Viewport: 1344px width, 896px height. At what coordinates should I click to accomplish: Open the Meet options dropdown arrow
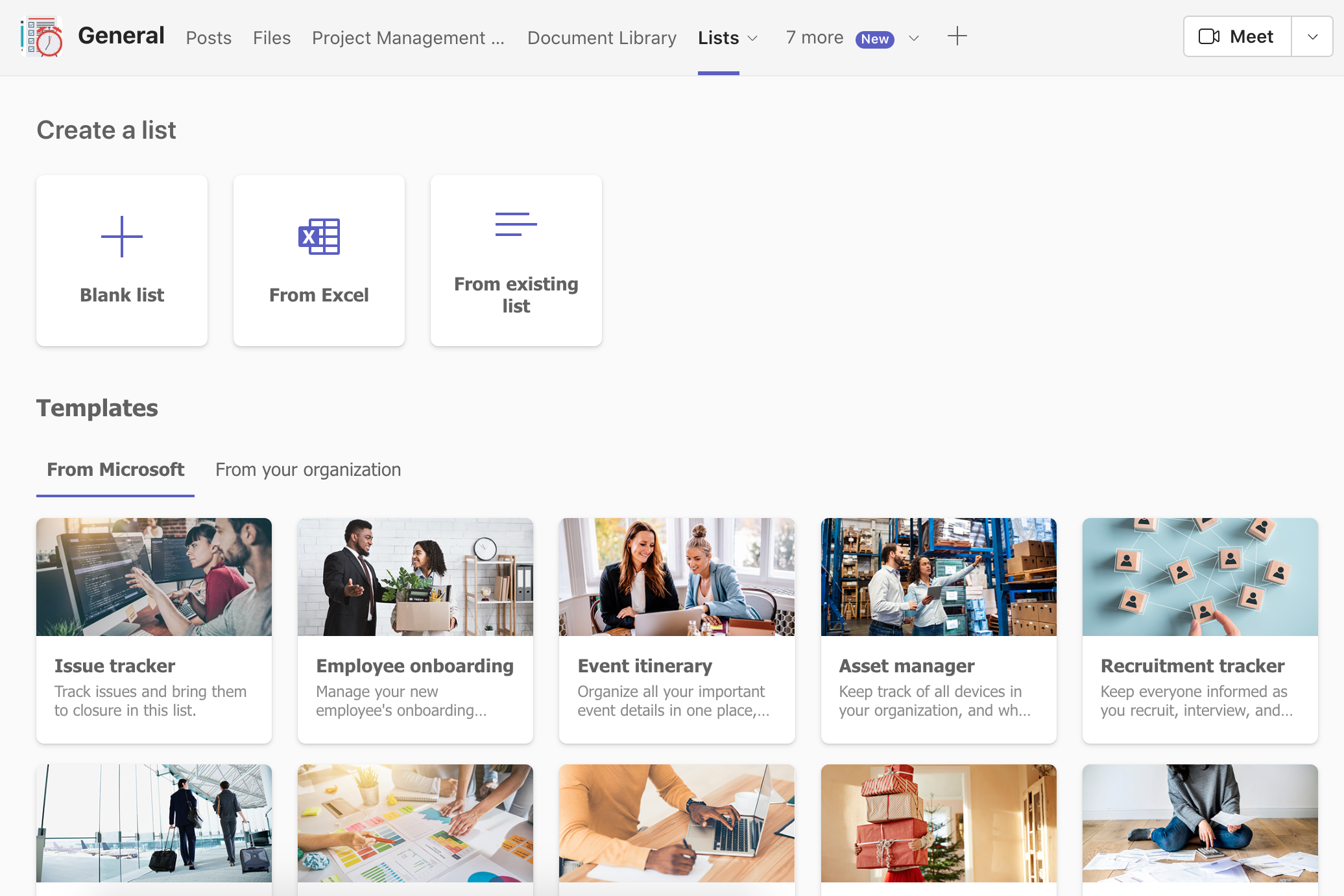pyautogui.click(x=1312, y=37)
